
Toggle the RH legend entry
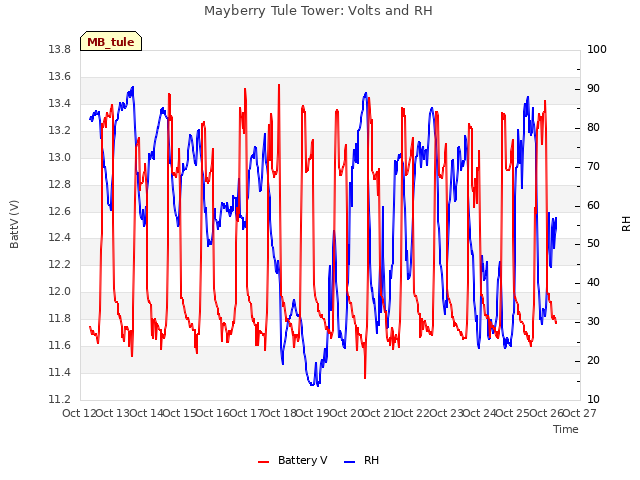pyautogui.click(x=362, y=460)
